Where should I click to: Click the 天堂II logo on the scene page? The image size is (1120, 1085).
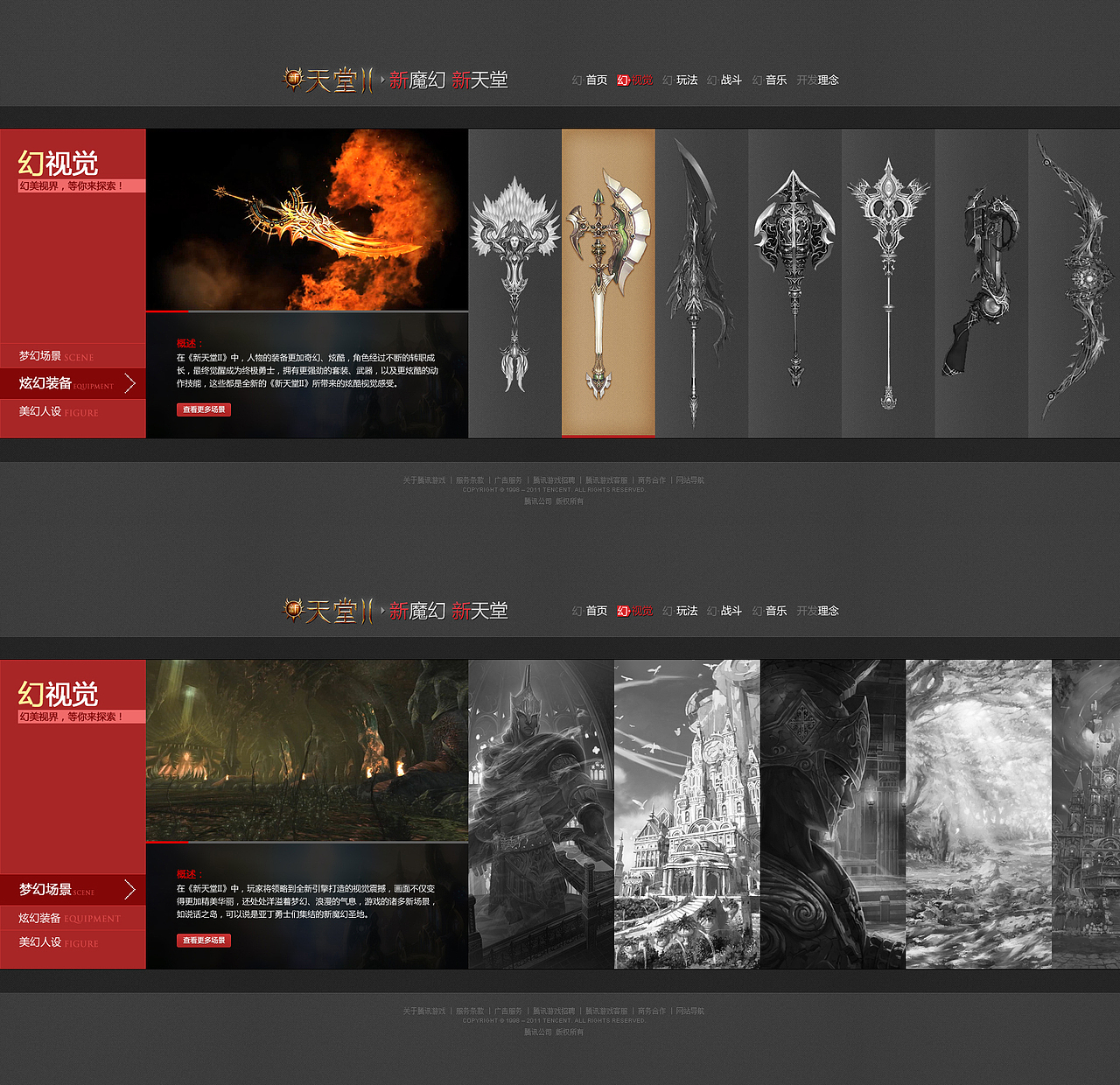(328, 611)
